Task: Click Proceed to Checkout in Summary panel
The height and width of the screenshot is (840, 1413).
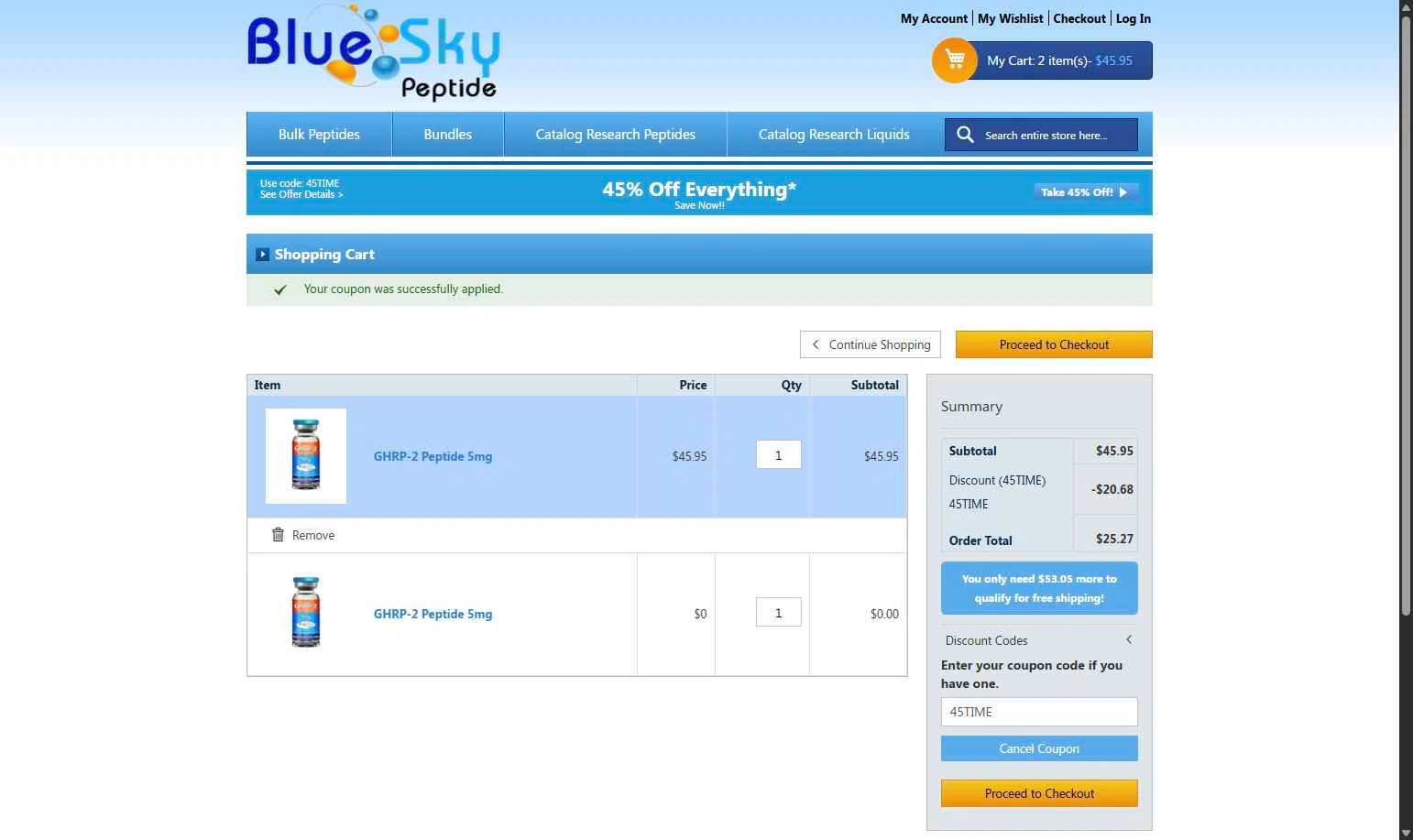Action: tap(1039, 793)
